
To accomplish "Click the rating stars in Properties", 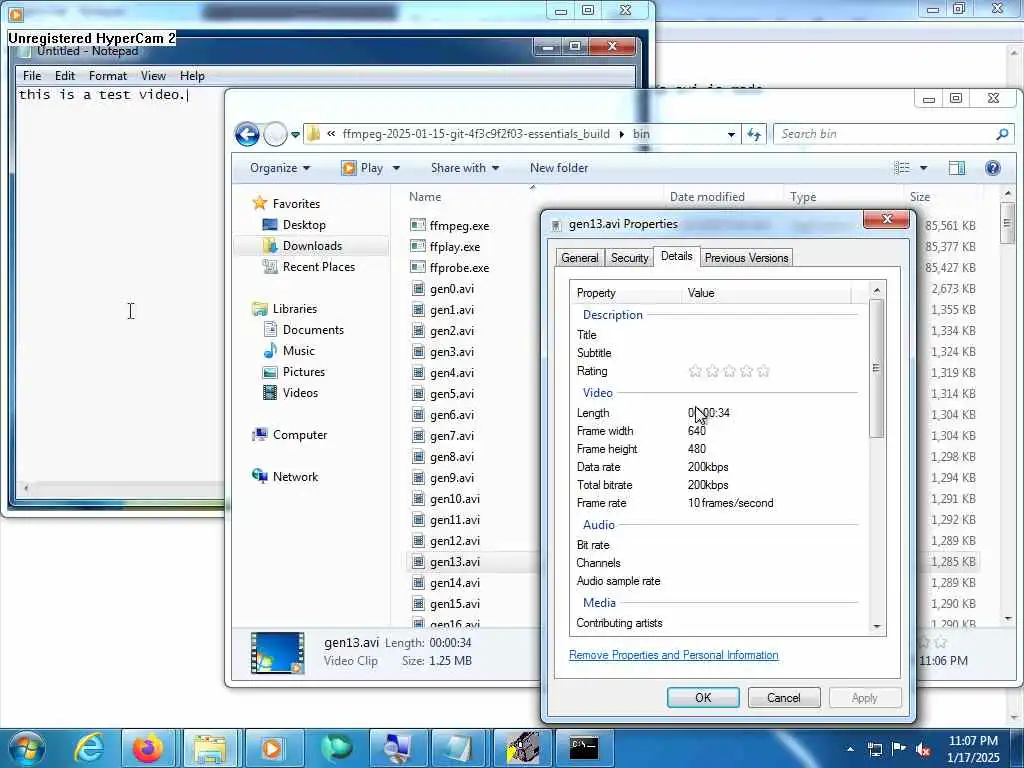I will coord(729,371).
